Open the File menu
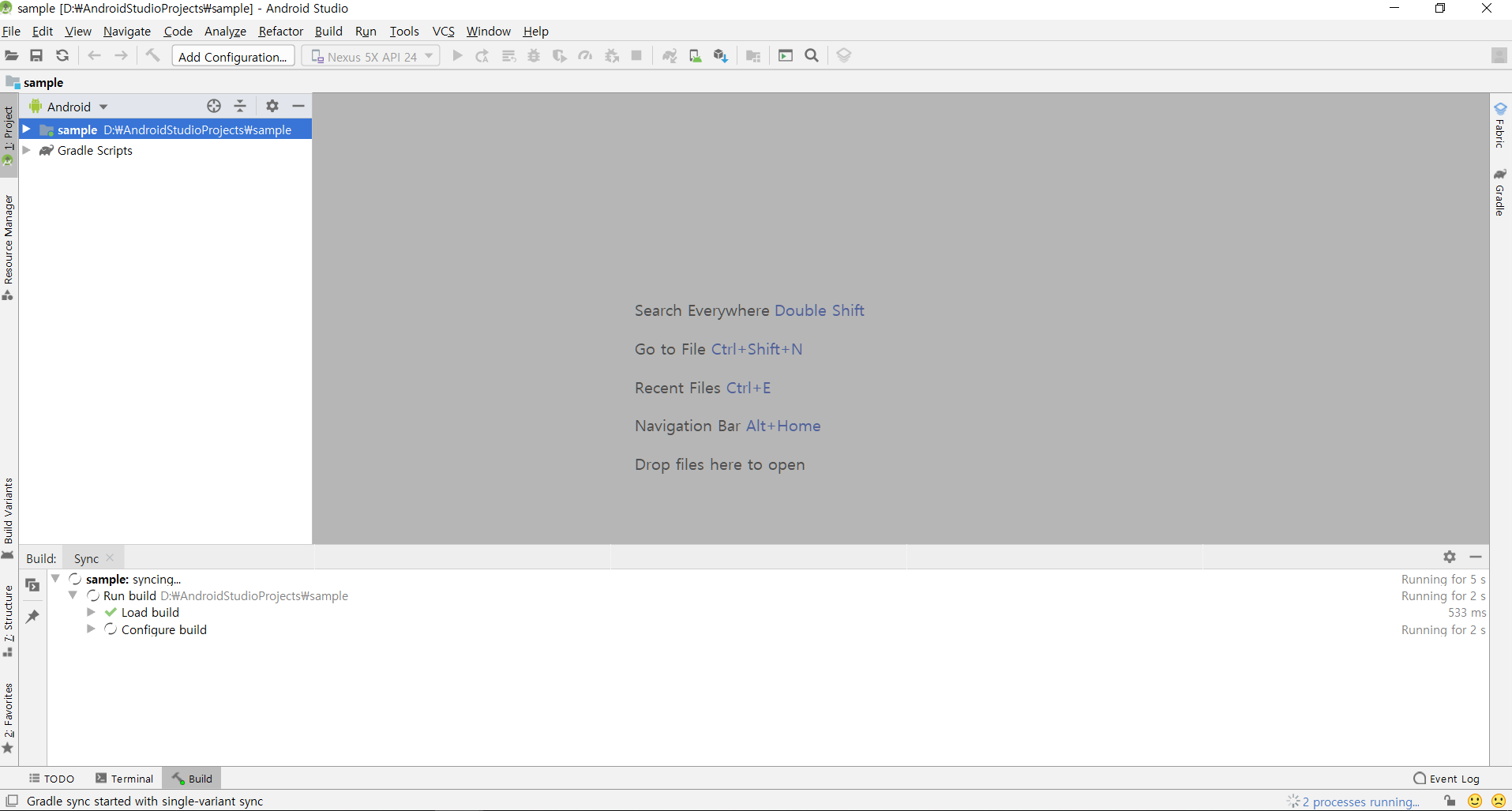 pyautogui.click(x=11, y=32)
